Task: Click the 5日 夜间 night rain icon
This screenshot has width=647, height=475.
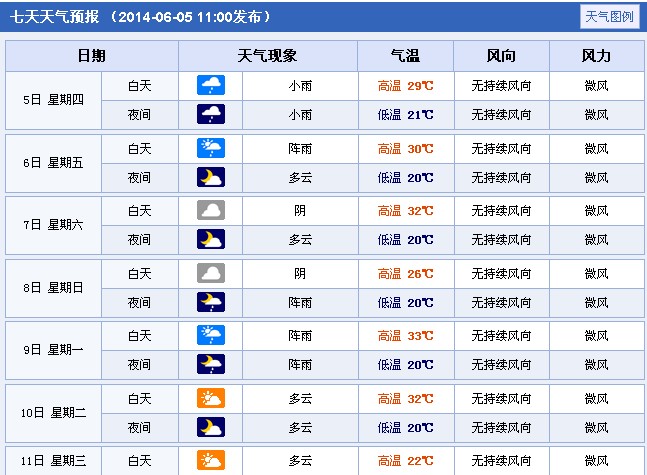Action: coord(211,115)
